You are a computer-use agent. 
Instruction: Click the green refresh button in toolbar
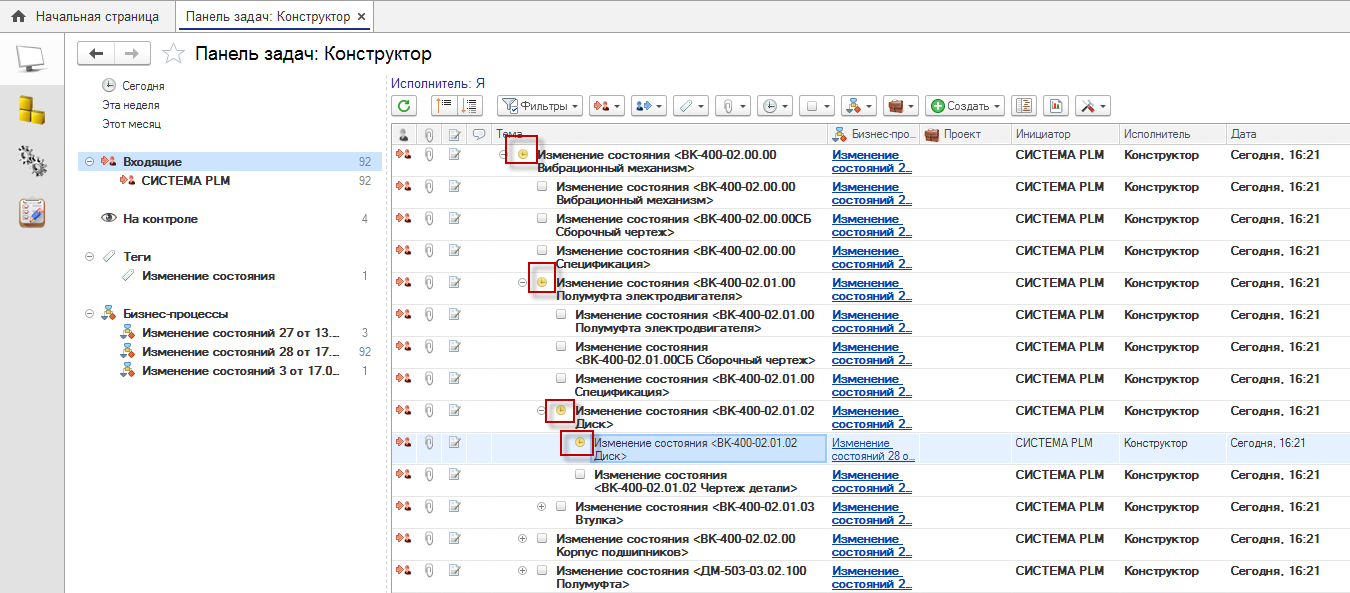click(403, 106)
